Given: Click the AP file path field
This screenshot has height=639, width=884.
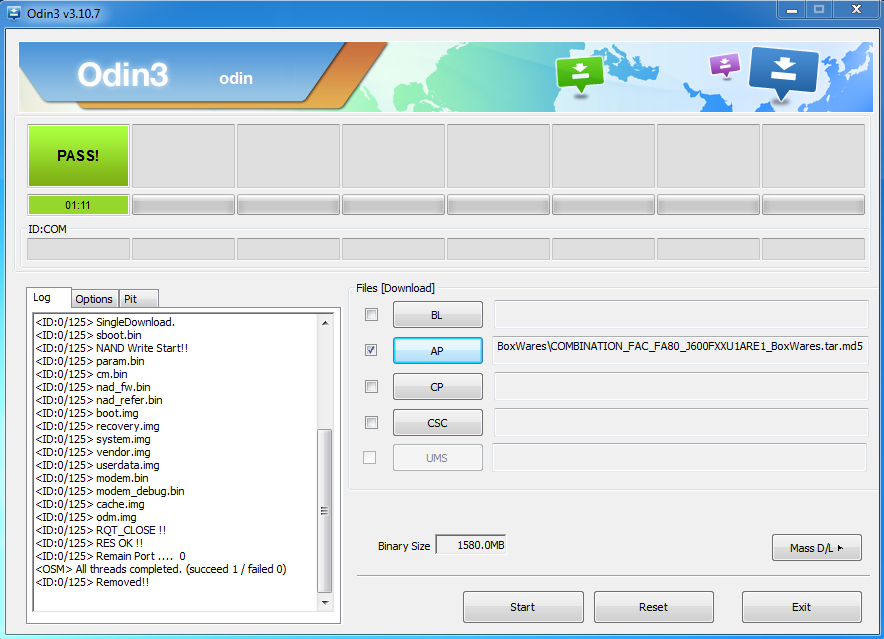Looking at the screenshot, I should coord(680,350).
